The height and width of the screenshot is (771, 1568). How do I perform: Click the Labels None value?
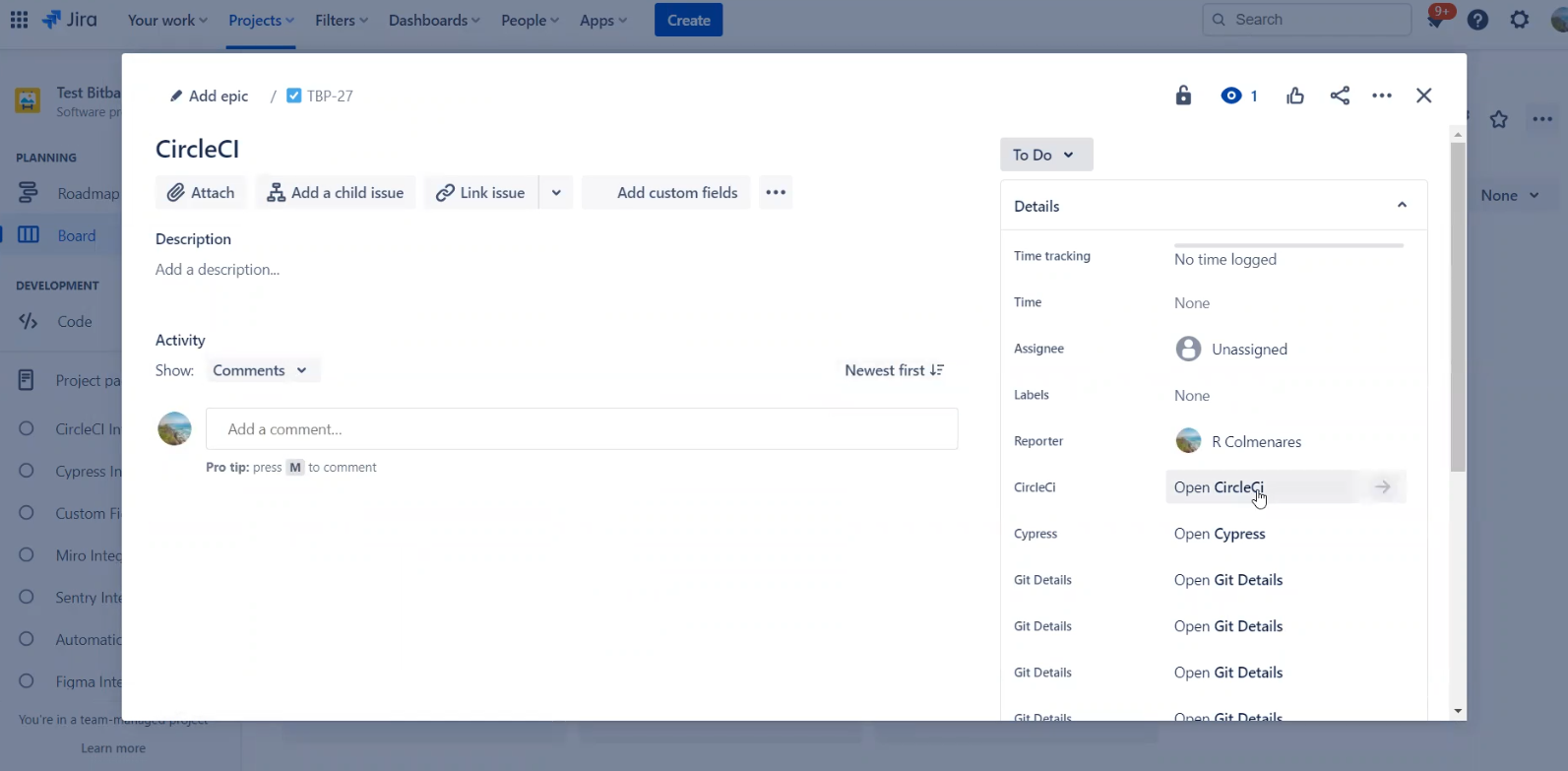pyautogui.click(x=1192, y=395)
